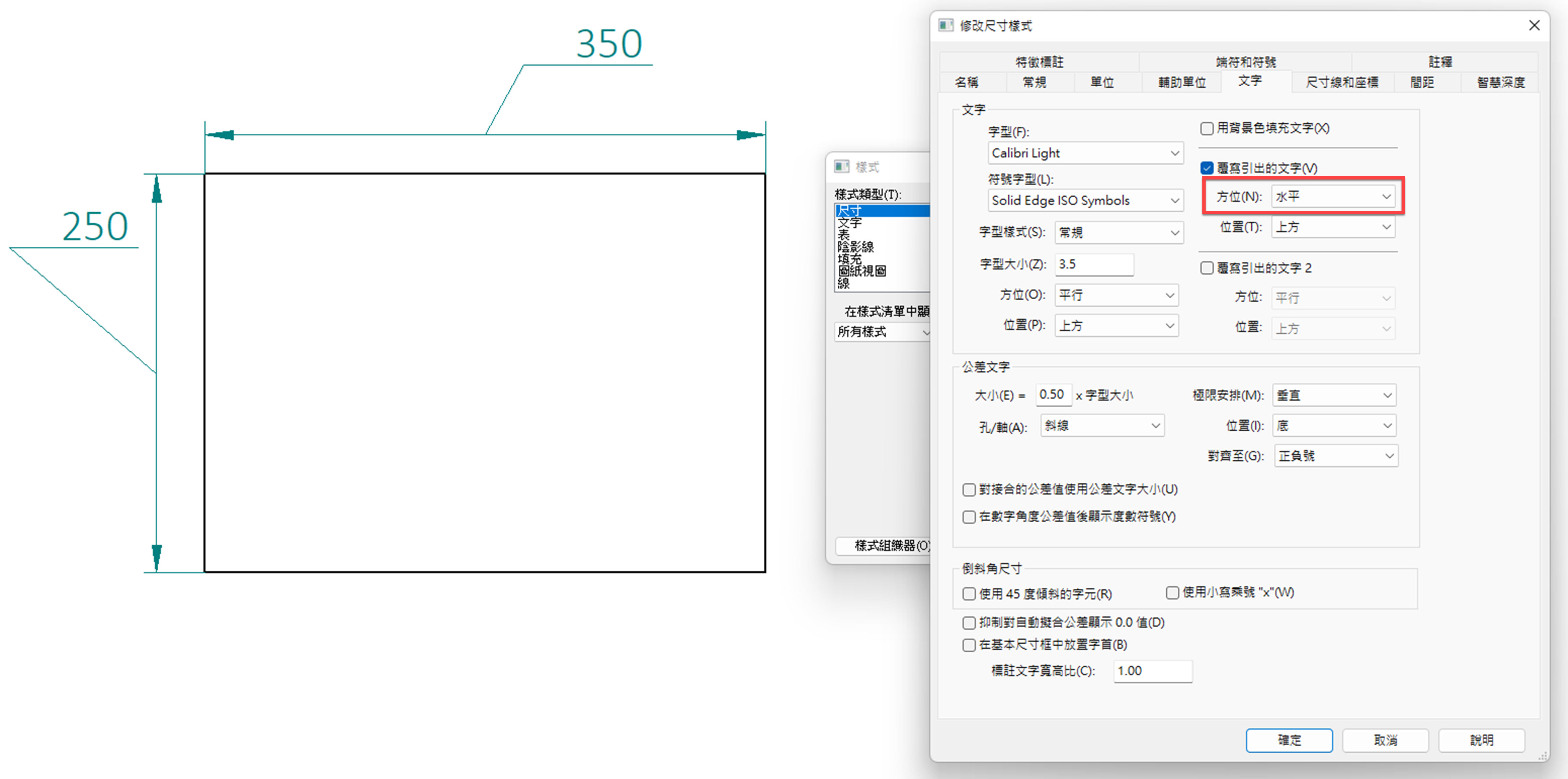Switch to the 輔助單位 tab
The height and width of the screenshot is (779, 1568).
pos(1182,82)
